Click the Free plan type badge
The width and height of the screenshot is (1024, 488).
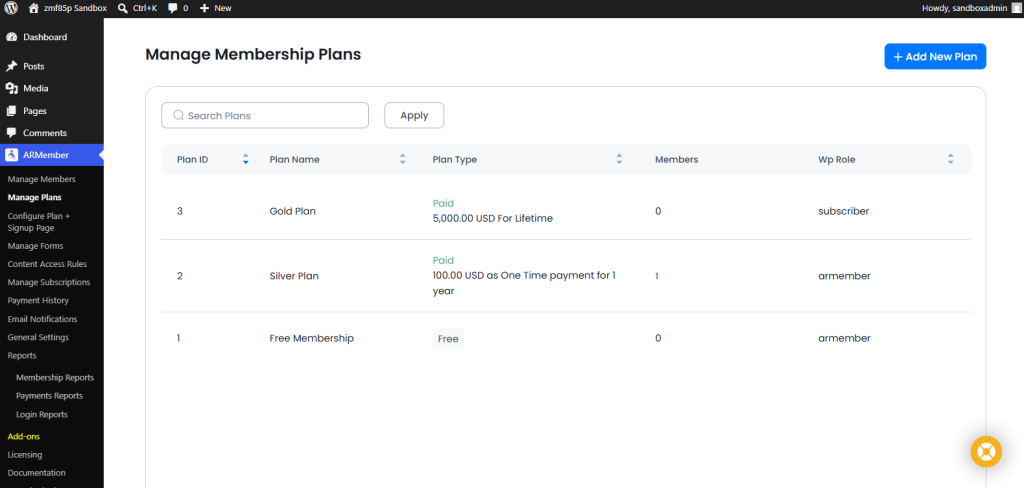pos(448,338)
